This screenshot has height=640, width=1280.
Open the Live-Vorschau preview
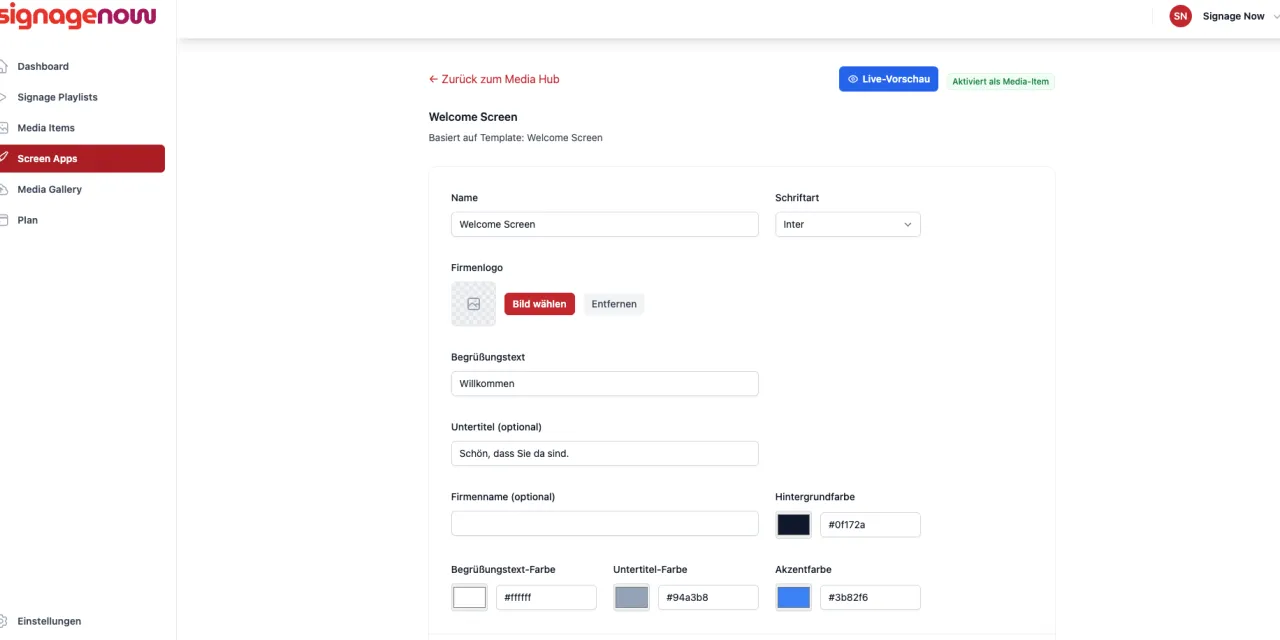click(888, 79)
